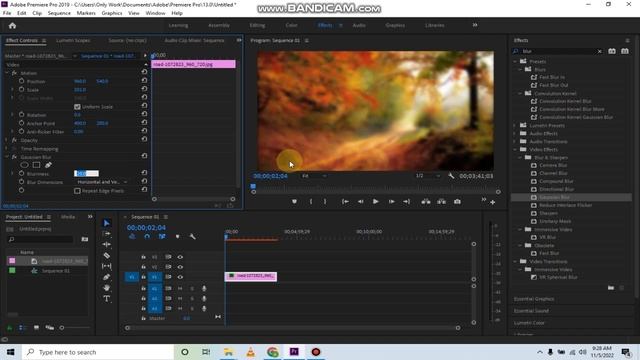Clear the Effects search field
This screenshot has width=640, height=360.
(x=600, y=51)
